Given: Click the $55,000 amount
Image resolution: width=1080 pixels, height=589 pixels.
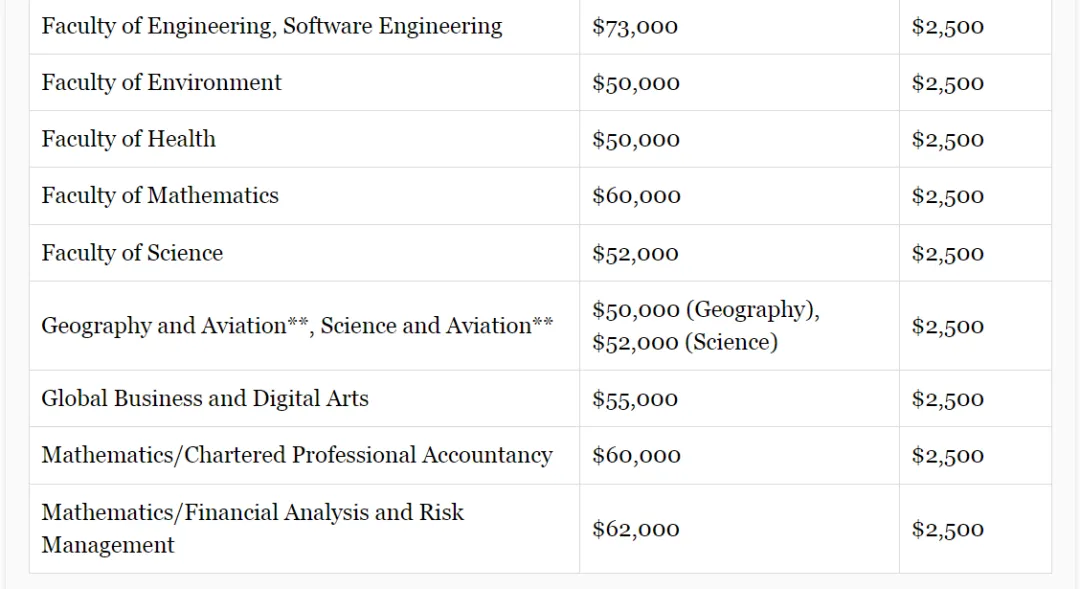Looking at the screenshot, I should 634,399.
